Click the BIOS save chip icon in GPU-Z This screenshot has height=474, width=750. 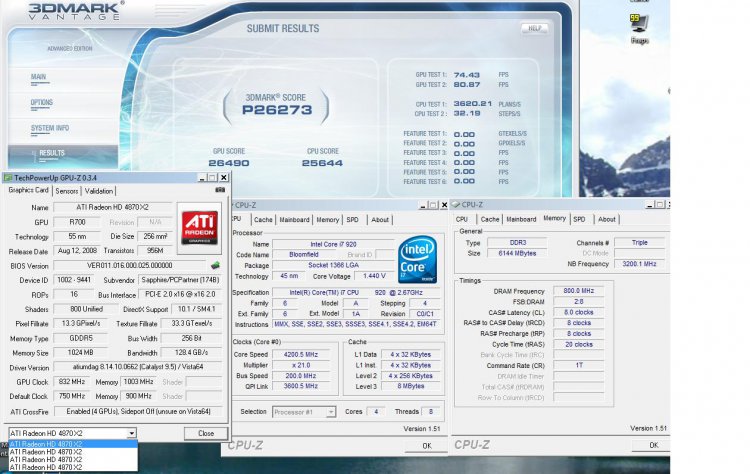point(215,265)
